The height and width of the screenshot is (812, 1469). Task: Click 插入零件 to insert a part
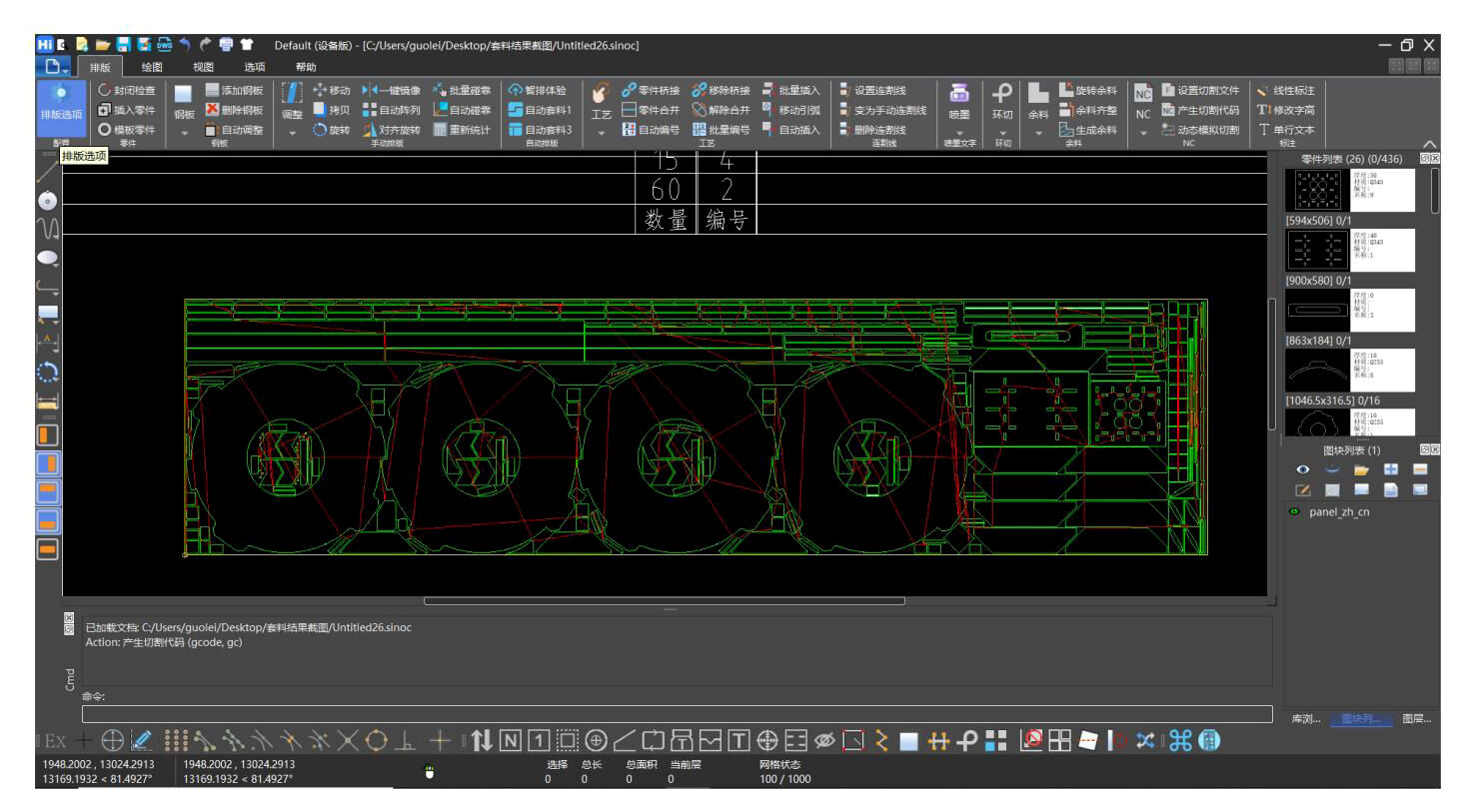point(127,110)
